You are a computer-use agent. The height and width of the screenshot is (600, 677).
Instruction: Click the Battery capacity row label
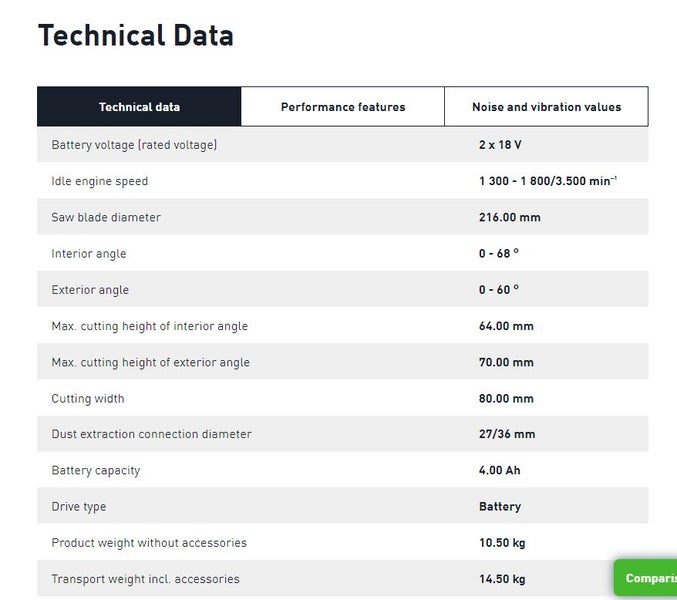click(x=96, y=470)
